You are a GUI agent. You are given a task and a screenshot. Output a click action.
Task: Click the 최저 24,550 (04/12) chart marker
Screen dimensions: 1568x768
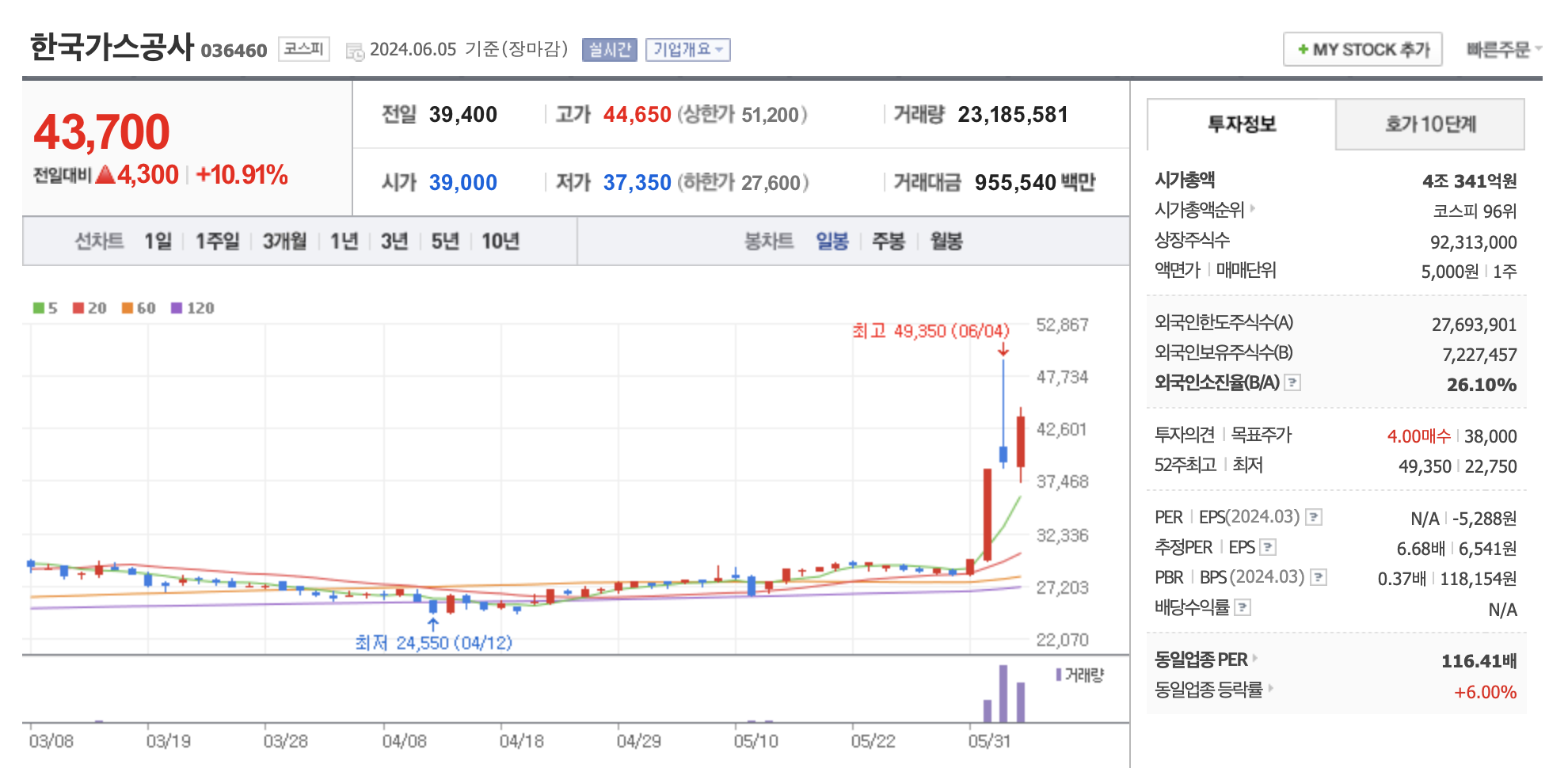coord(433,643)
